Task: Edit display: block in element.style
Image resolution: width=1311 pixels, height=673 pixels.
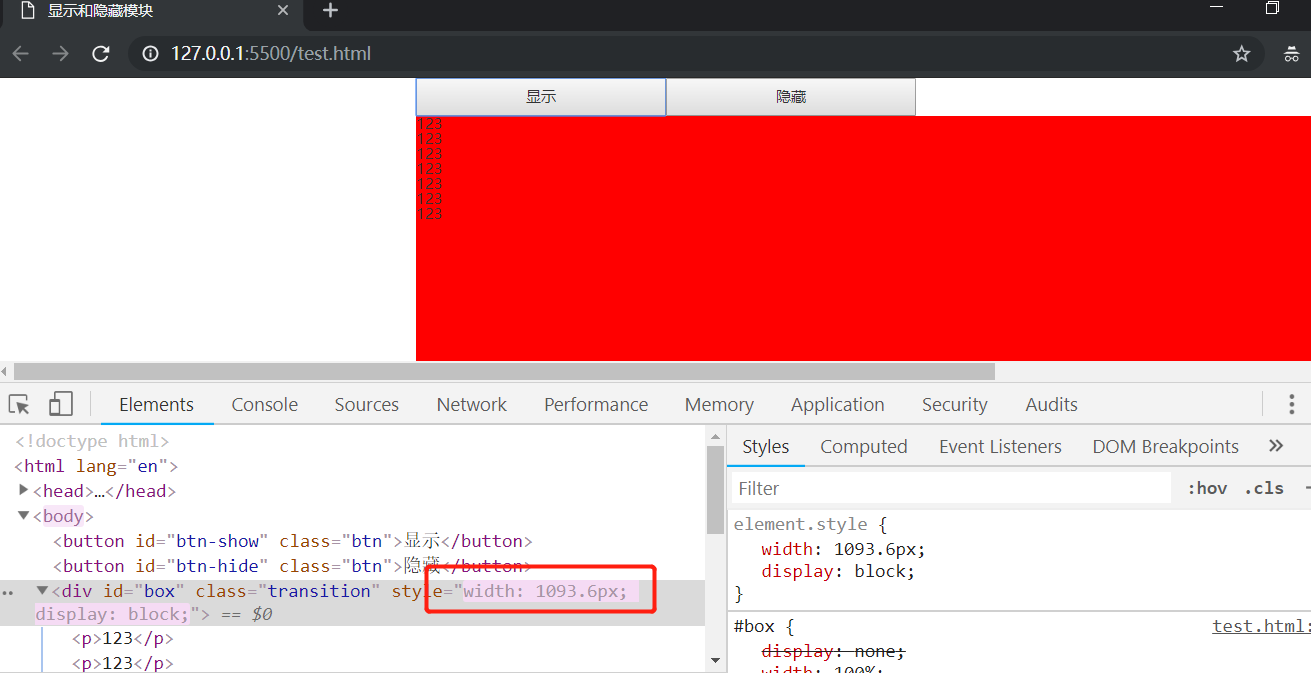Action: [838, 572]
